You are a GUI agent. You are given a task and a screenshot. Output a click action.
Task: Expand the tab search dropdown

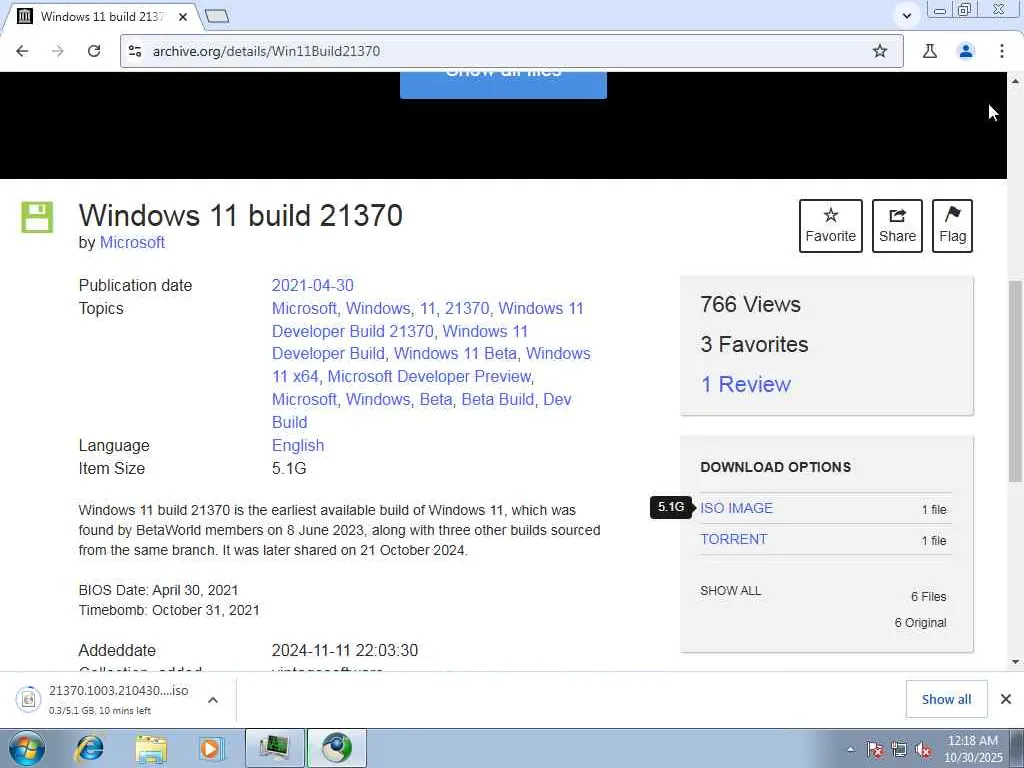906,16
